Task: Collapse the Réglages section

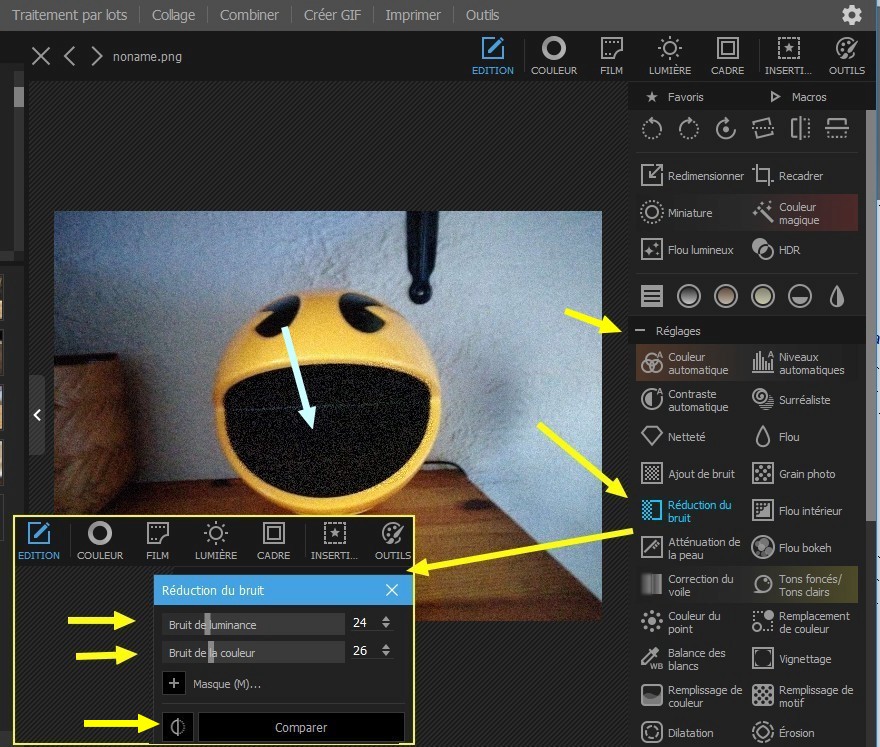Action: tap(640, 331)
